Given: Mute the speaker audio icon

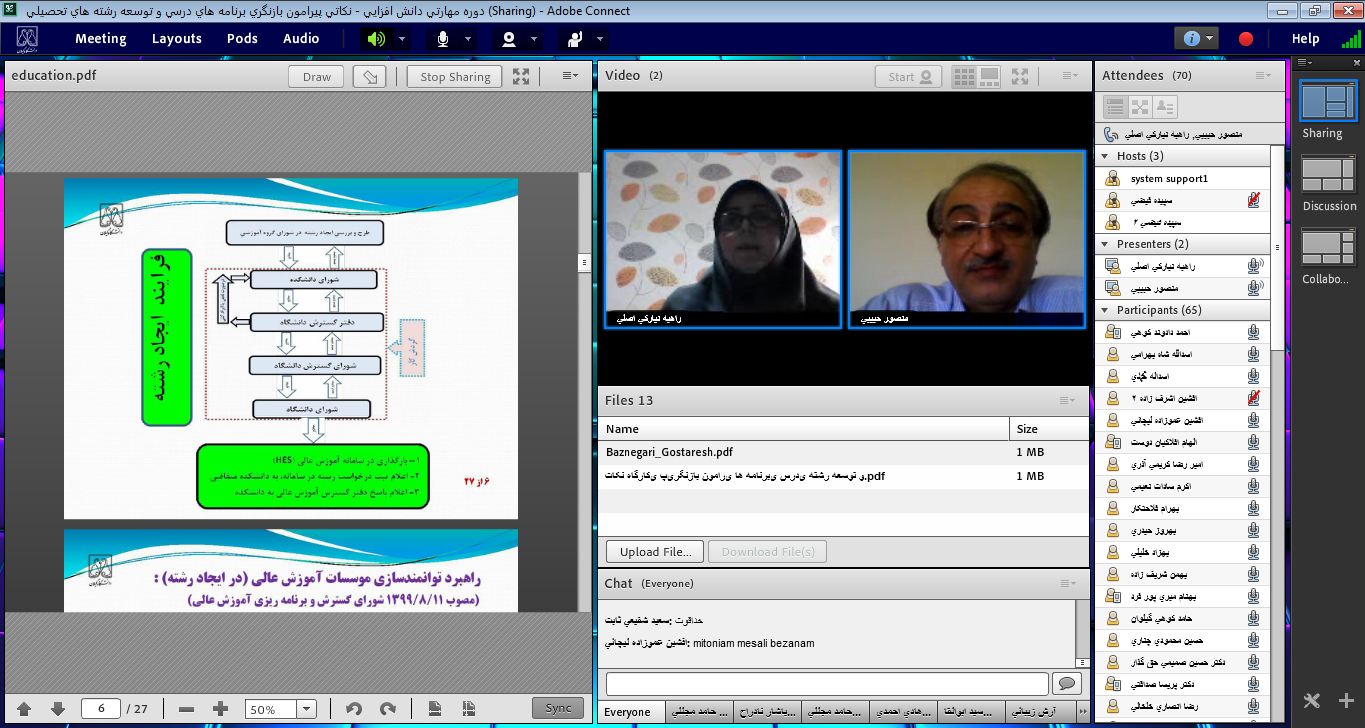Looking at the screenshot, I should click(x=376, y=39).
